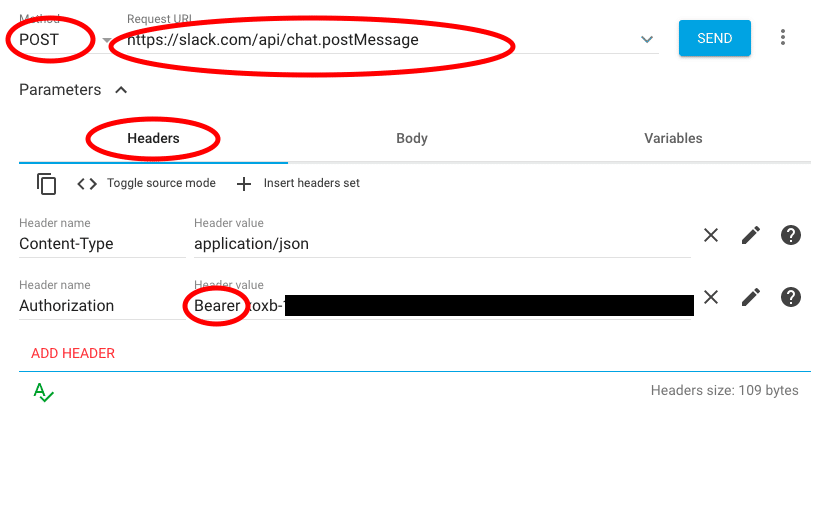Viewport: 833px width, 508px height.
Task: Open help for Content-Type header
Action: [x=791, y=236]
